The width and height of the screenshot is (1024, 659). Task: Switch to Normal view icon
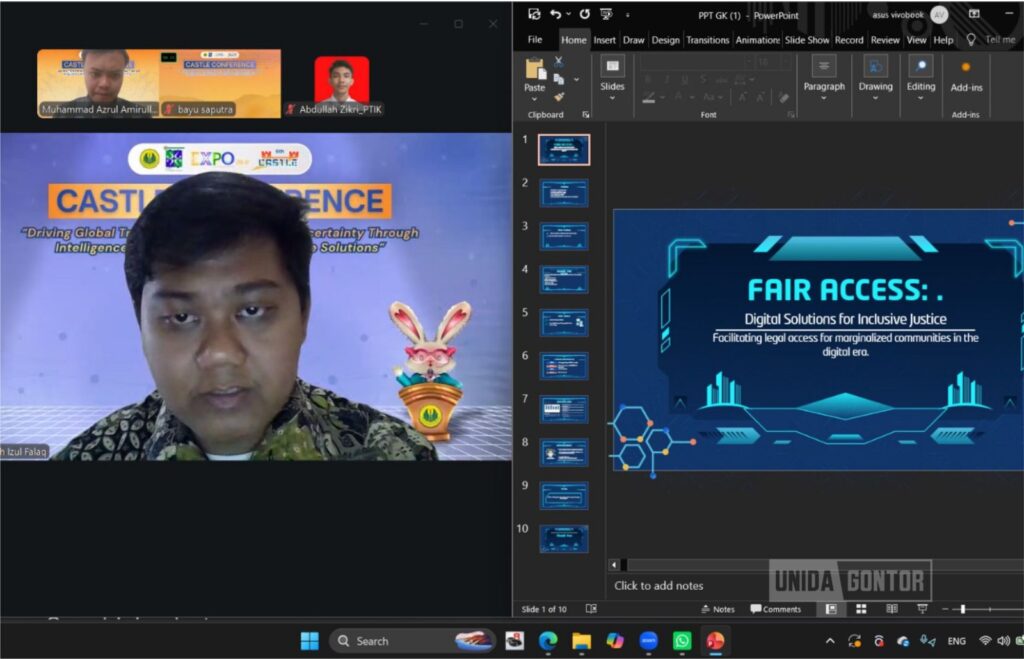(831, 609)
